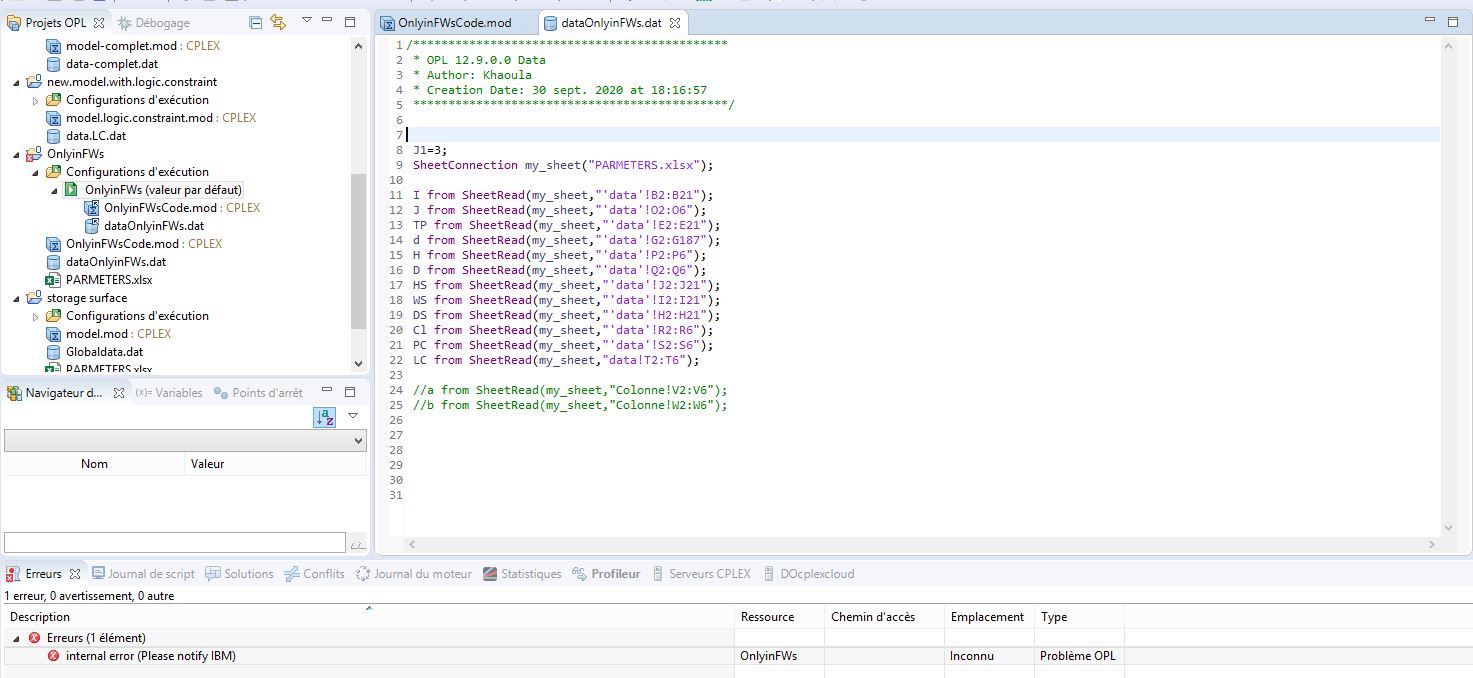Expand Configurations d'exécution under new.model.with.logic.constraint

[35, 100]
